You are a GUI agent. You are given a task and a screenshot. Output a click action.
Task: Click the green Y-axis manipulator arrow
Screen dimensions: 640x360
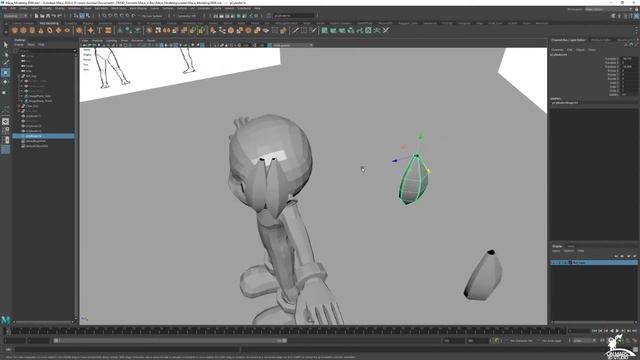click(420, 137)
